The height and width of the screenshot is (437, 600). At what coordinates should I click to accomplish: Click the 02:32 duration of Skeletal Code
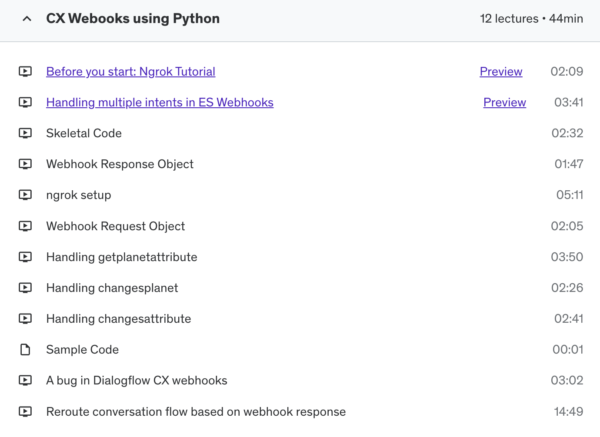[567, 133]
